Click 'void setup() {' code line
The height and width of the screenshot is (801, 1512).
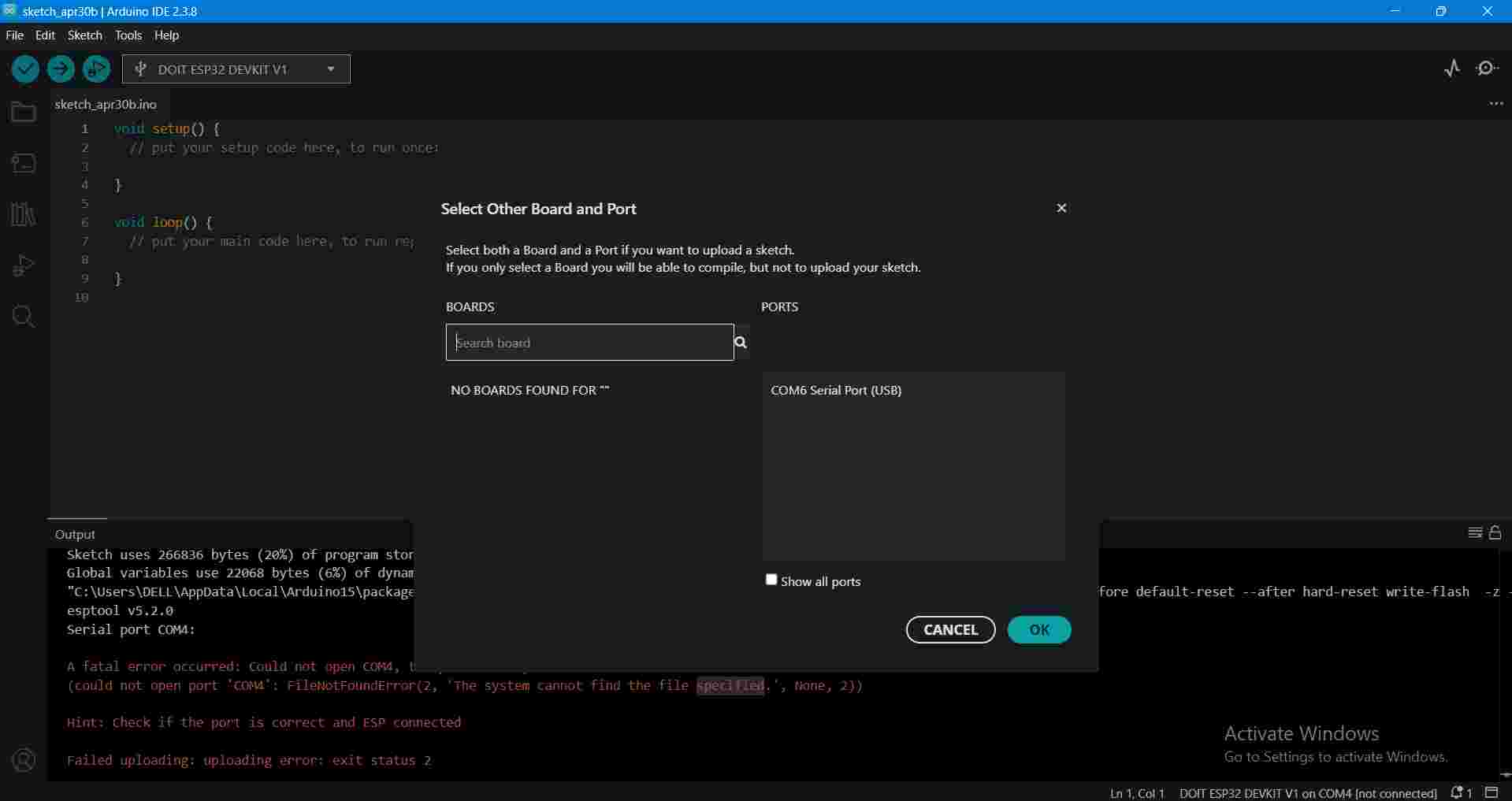[167, 128]
